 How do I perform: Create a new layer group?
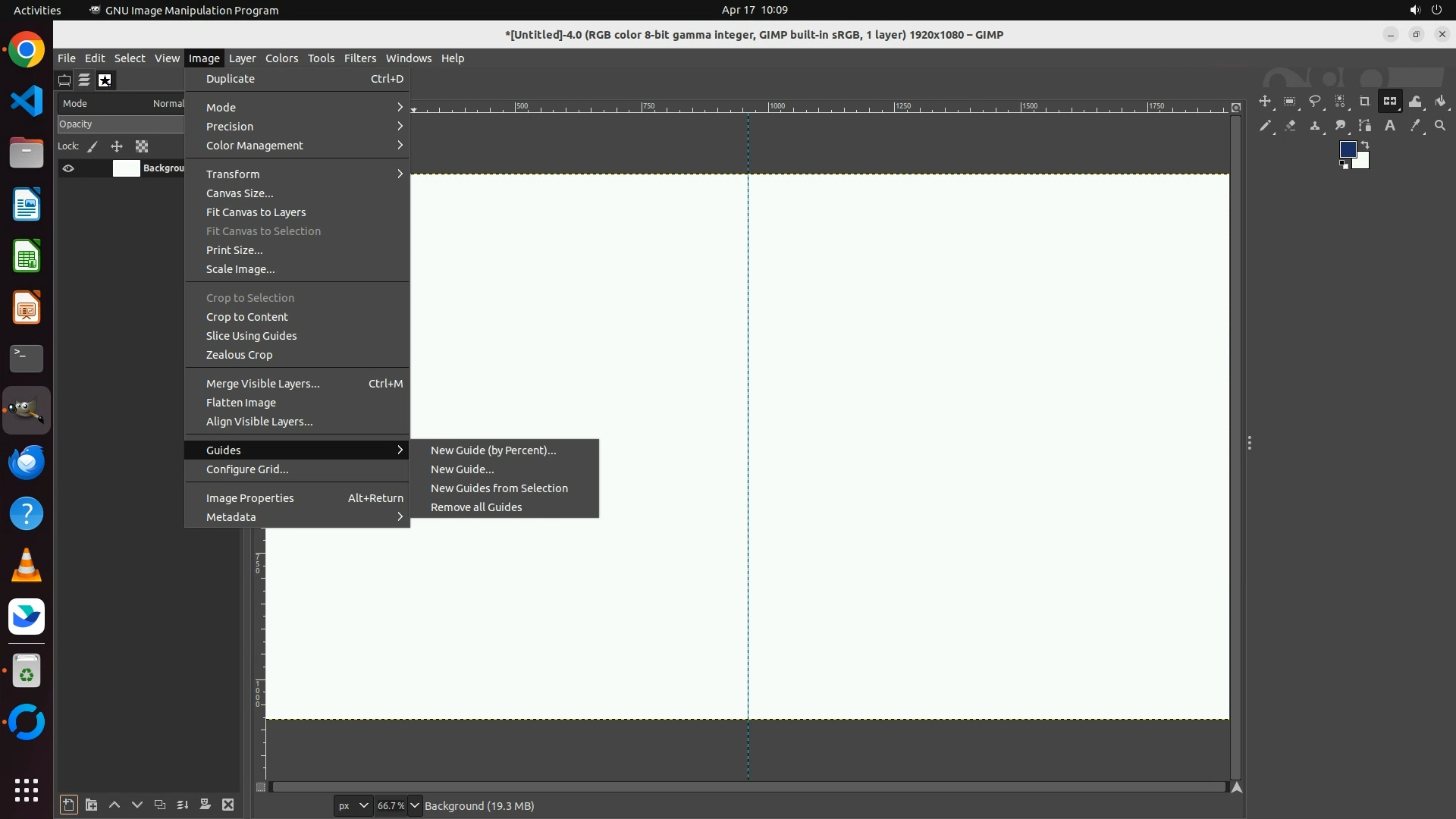(x=91, y=805)
